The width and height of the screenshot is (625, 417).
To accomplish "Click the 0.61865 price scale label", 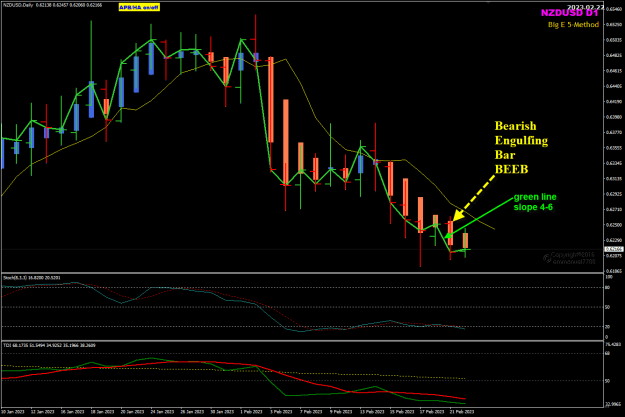I will click(614, 271).
